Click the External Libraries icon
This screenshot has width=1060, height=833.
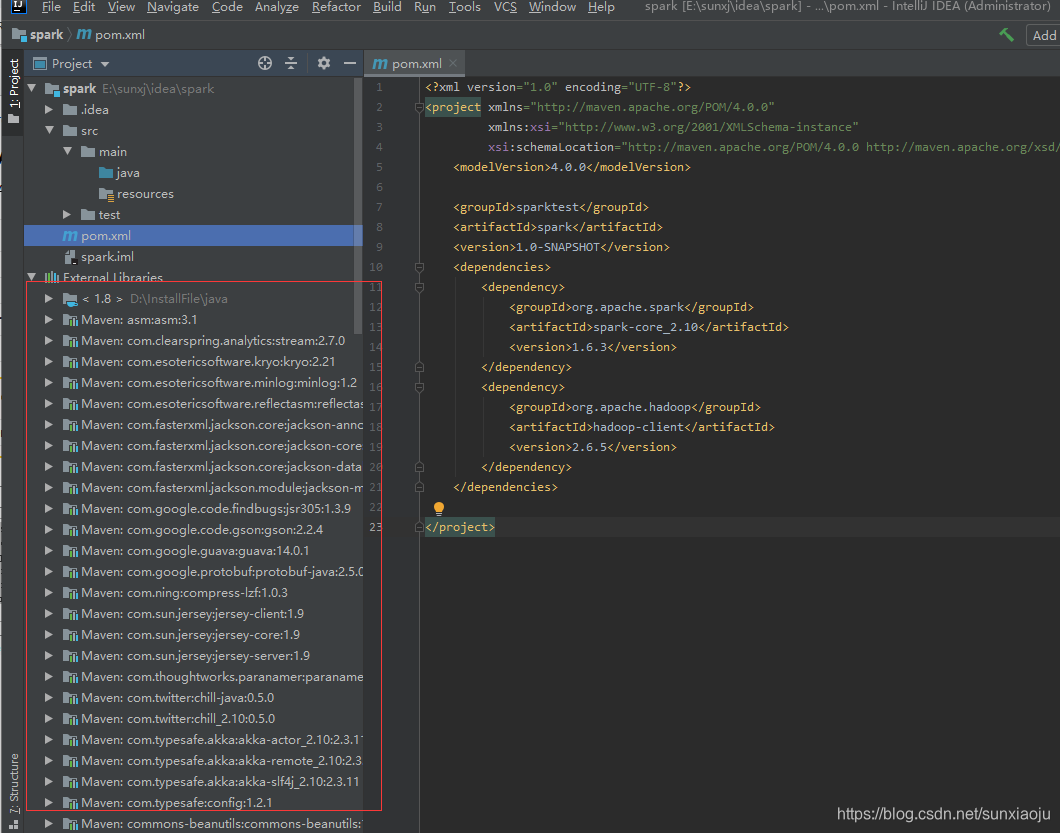52,277
